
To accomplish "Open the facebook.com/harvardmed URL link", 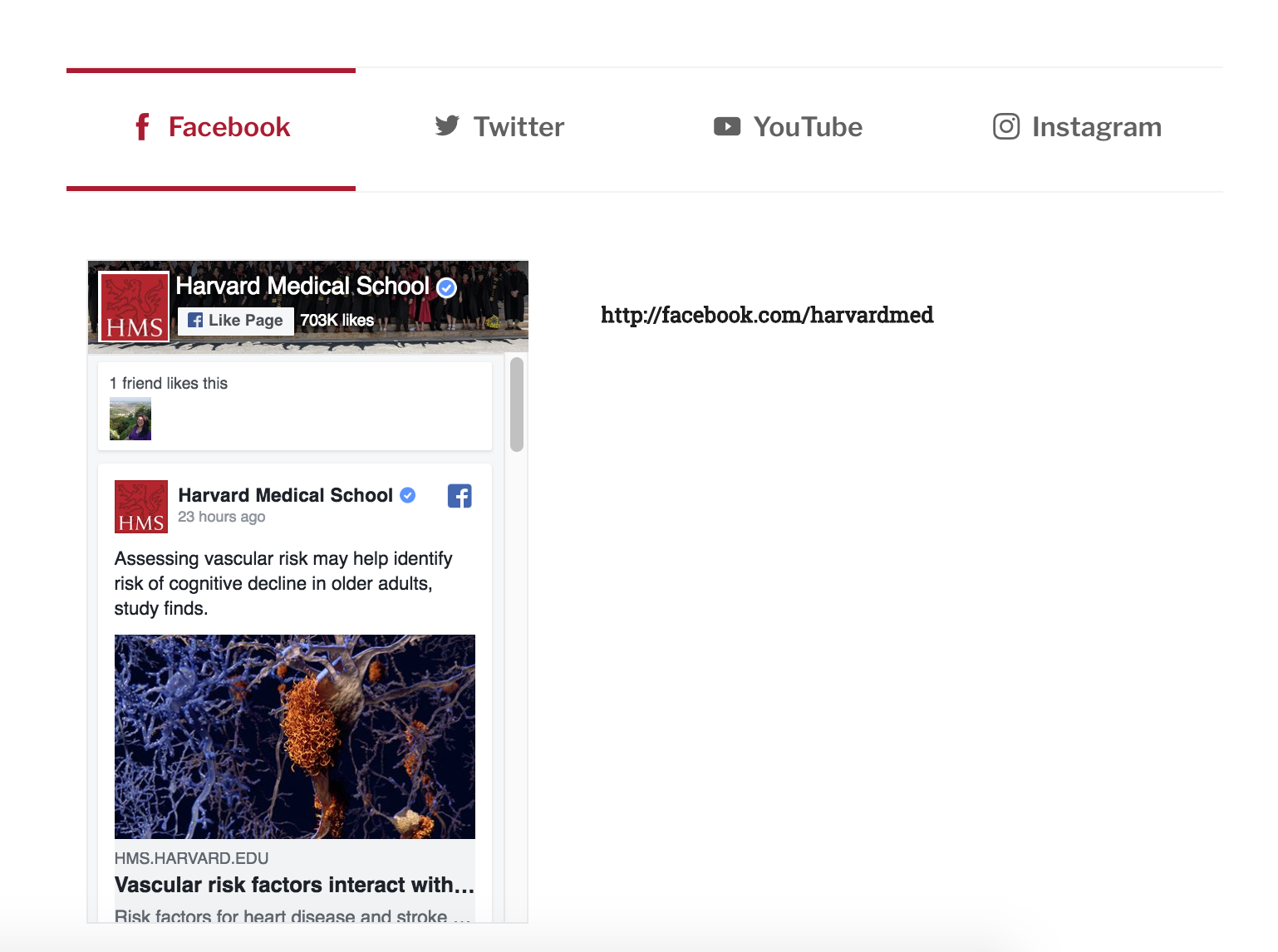I will tap(767, 315).
